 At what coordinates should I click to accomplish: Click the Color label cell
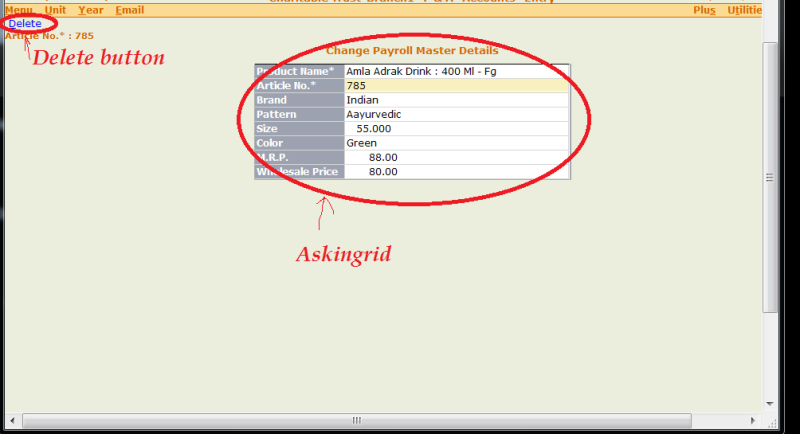(x=299, y=143)
